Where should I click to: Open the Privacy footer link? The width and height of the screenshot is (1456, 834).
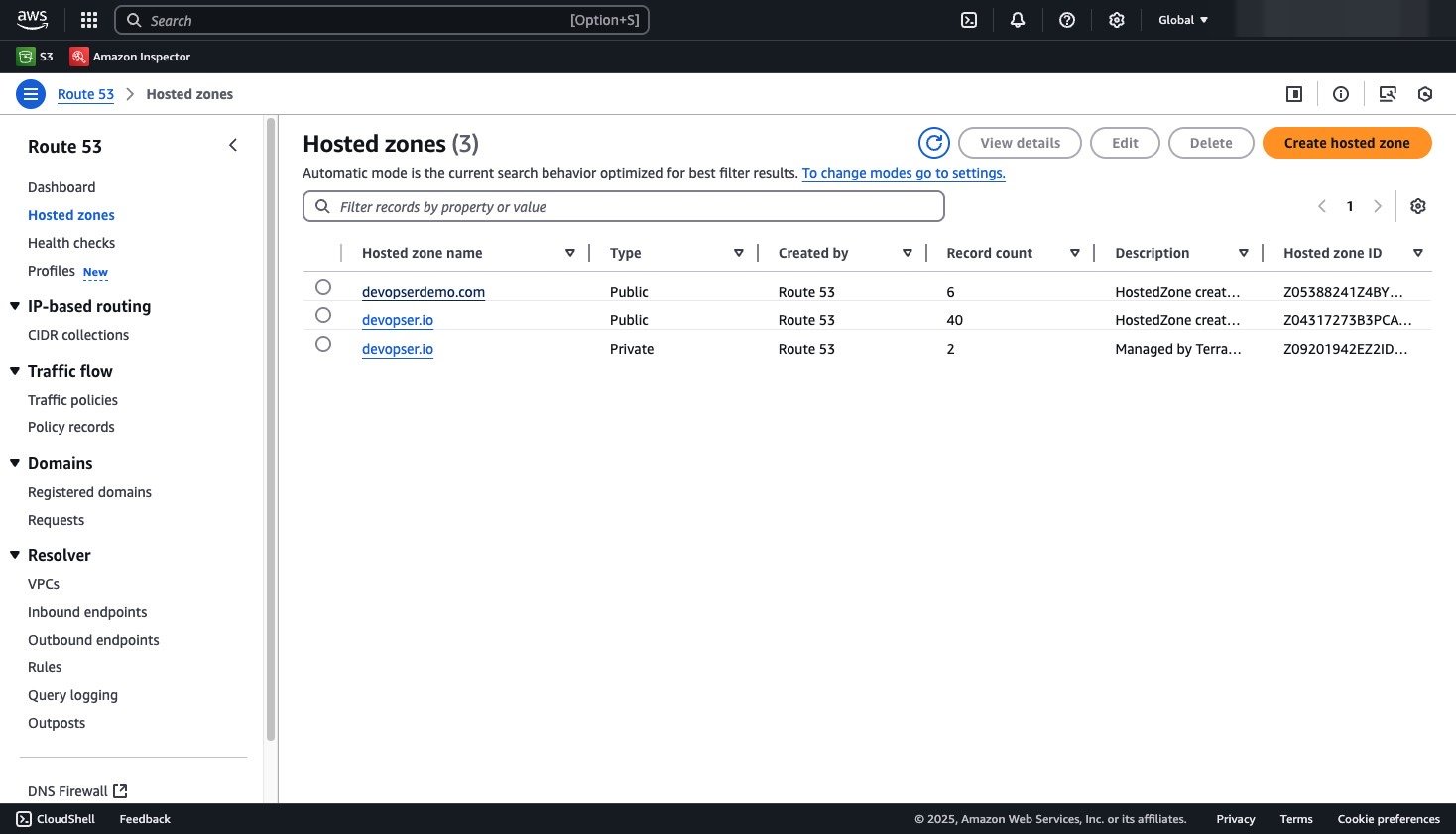tap(1236, 819)
